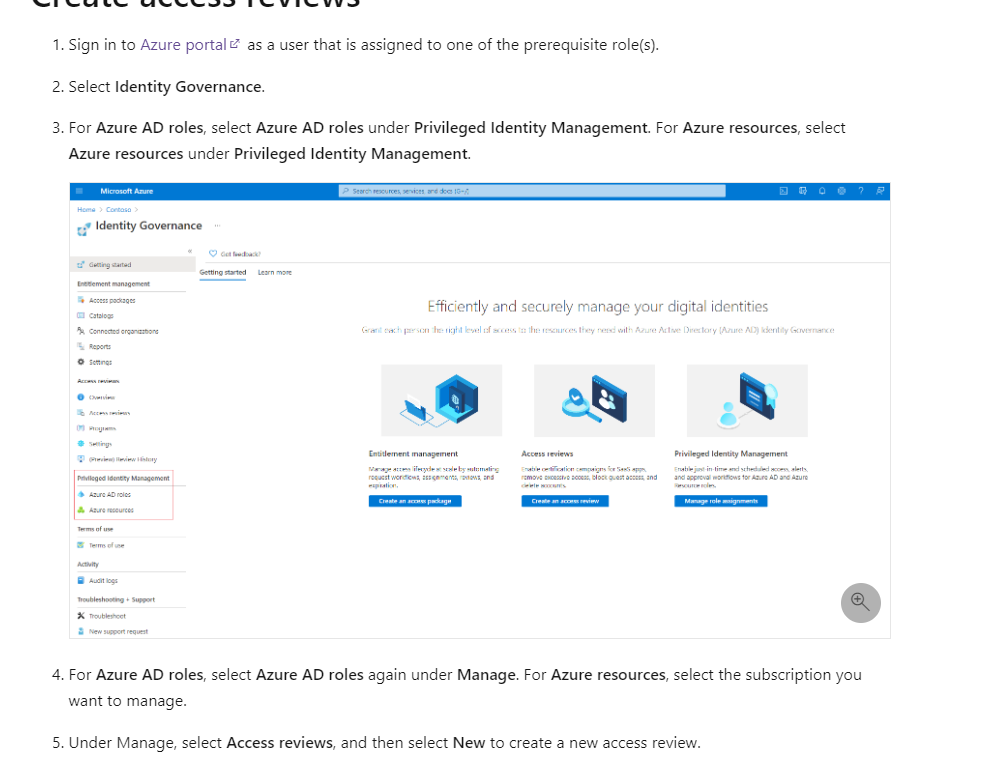
Task: Open the Cloud Shell icon in the Azure header
Action: pos(784,191)
